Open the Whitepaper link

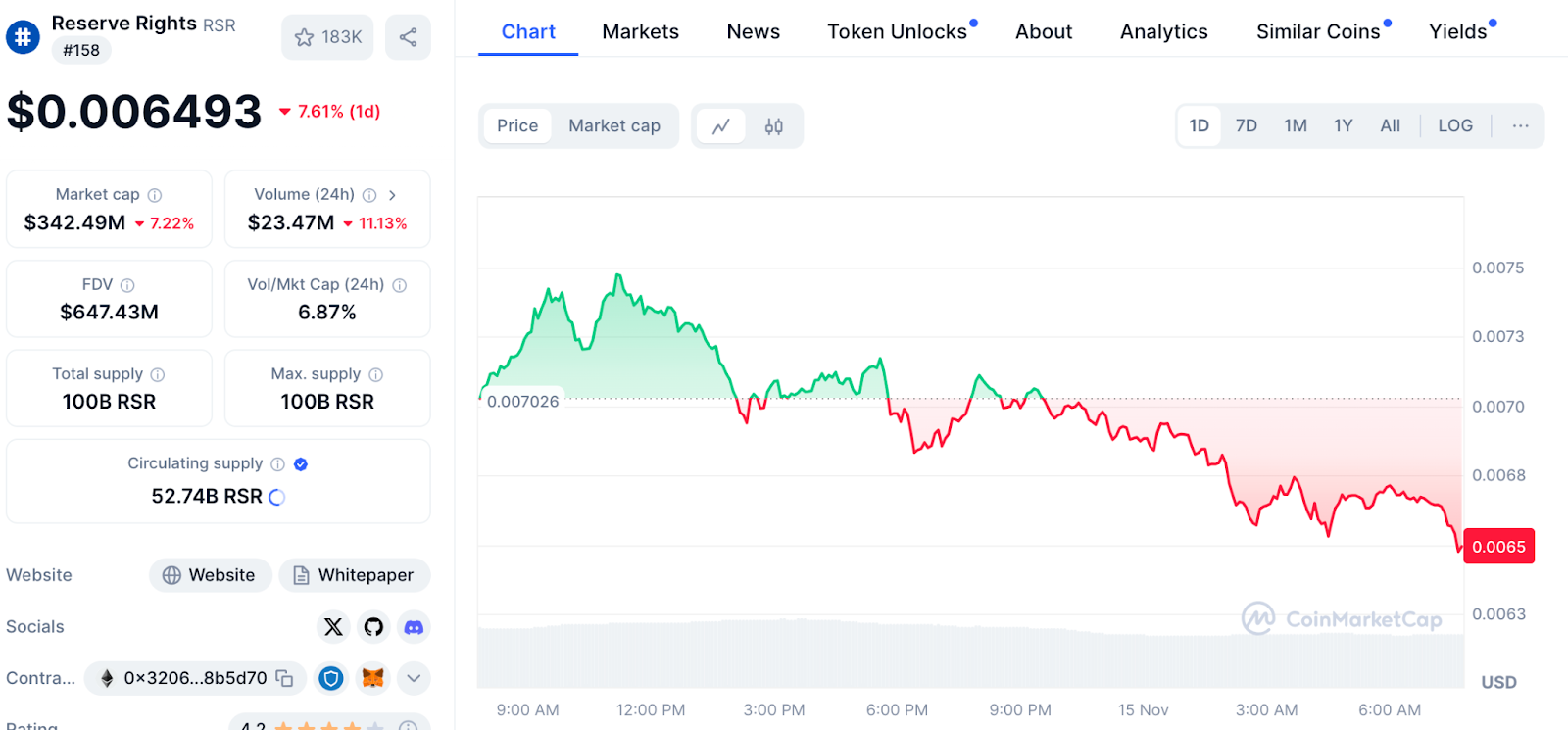click(x=355, y=575)
